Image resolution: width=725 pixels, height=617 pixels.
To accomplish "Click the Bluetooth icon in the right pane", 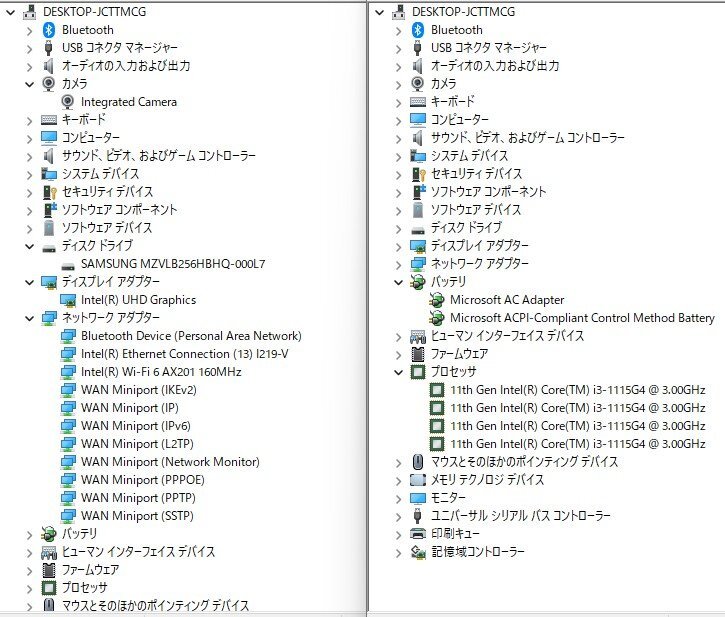I will click(418, 30).
